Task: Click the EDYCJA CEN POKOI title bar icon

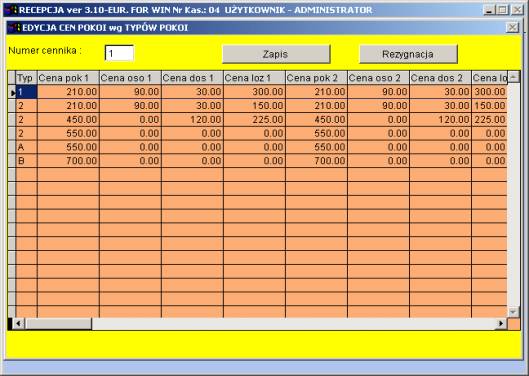Action: tap(14, 27)
